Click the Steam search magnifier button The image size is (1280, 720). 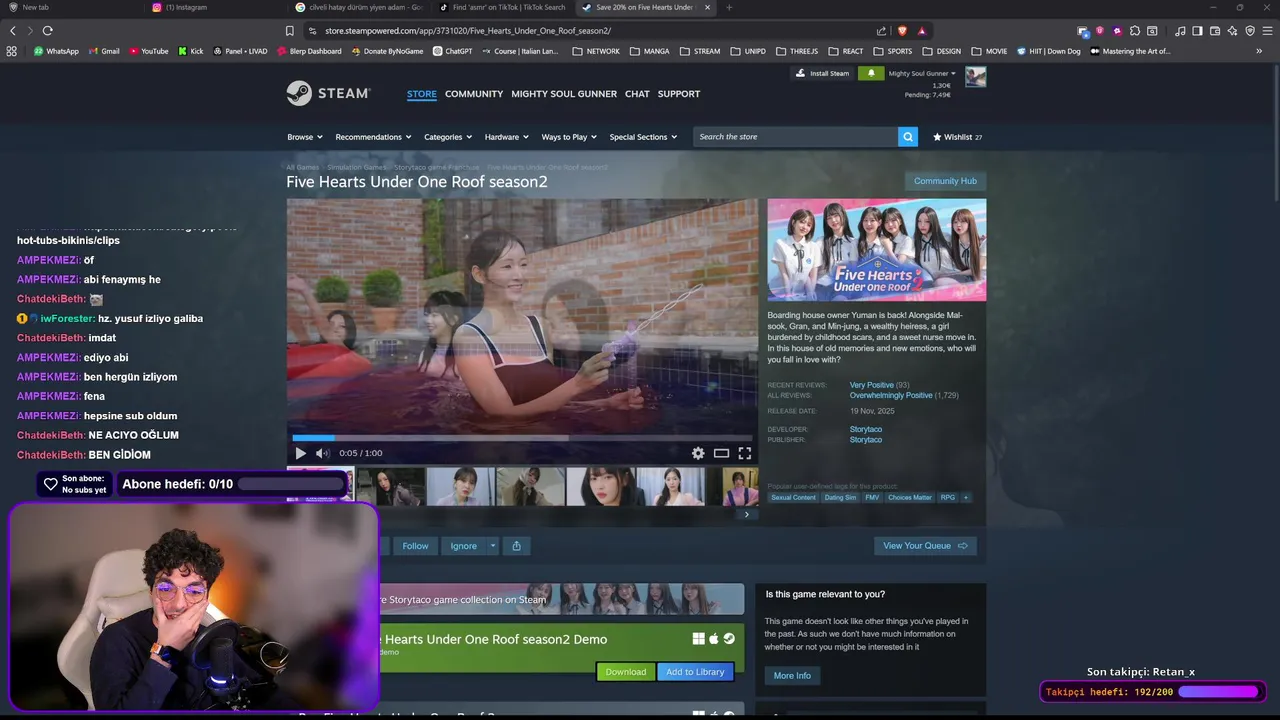click(908, 137)
